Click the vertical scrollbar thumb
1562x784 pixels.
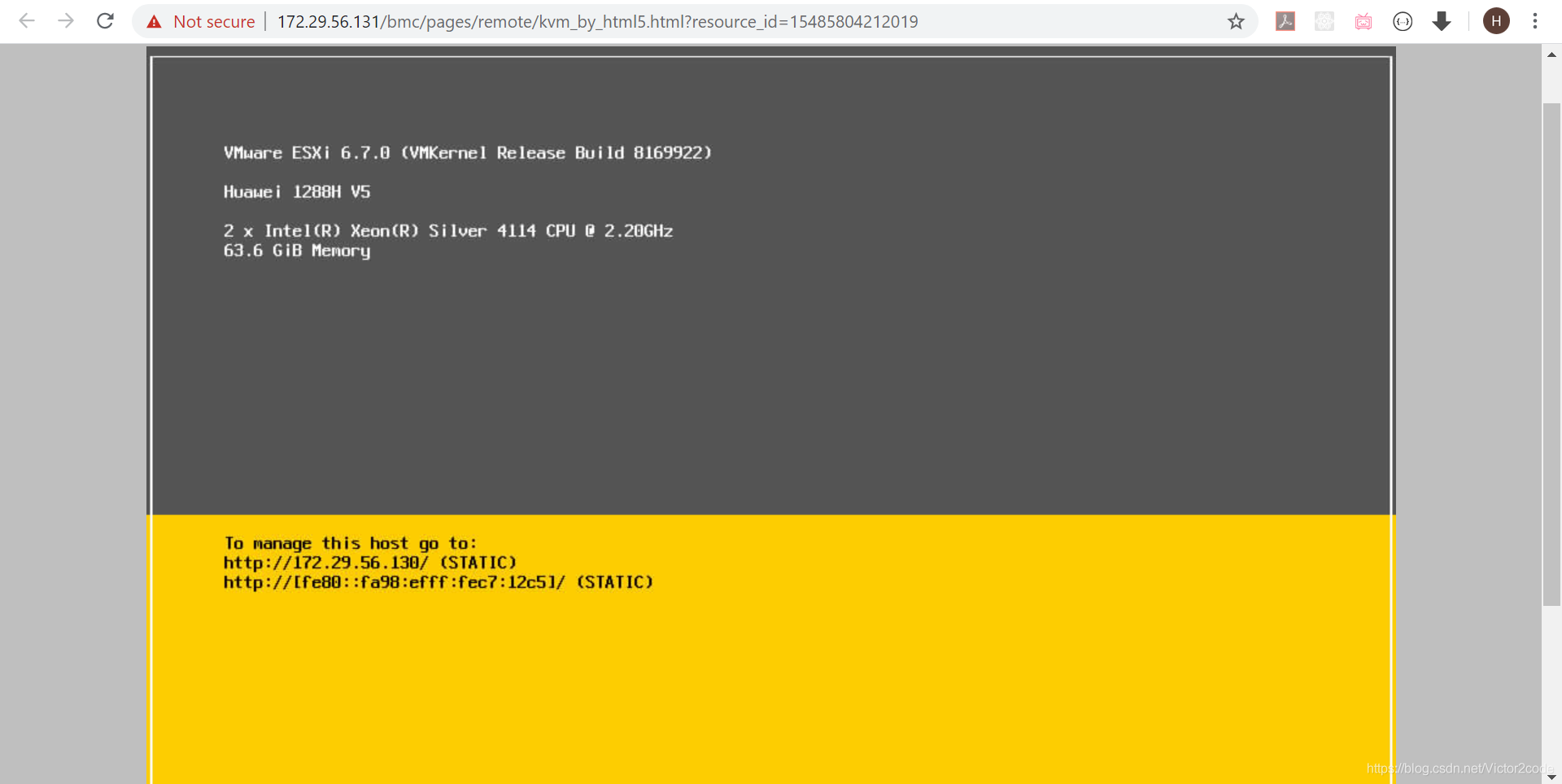tap(1551, 355)
